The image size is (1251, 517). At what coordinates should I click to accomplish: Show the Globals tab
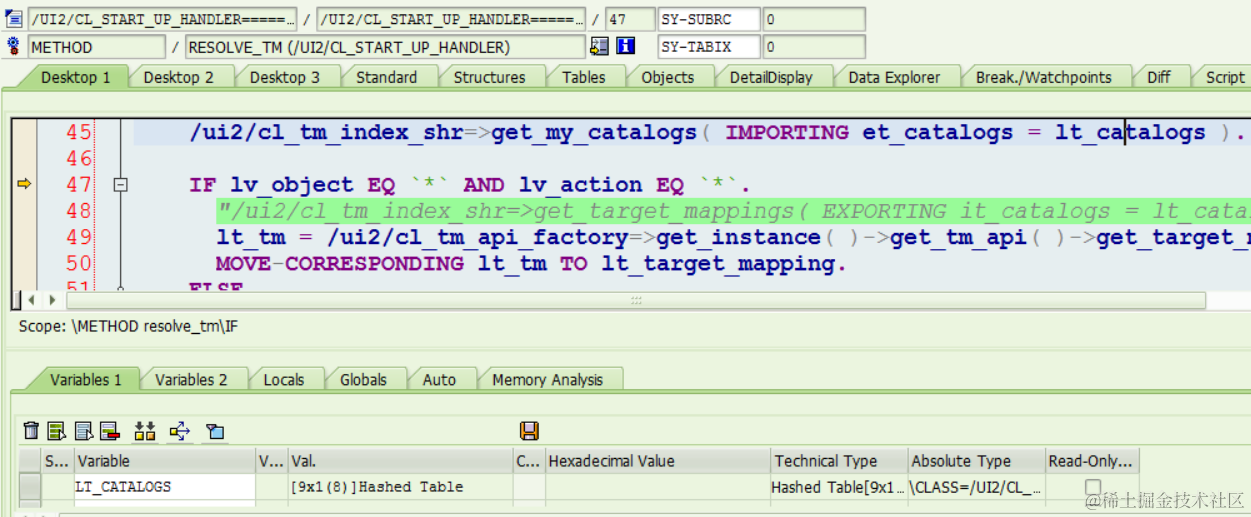(x=363, y=380)
